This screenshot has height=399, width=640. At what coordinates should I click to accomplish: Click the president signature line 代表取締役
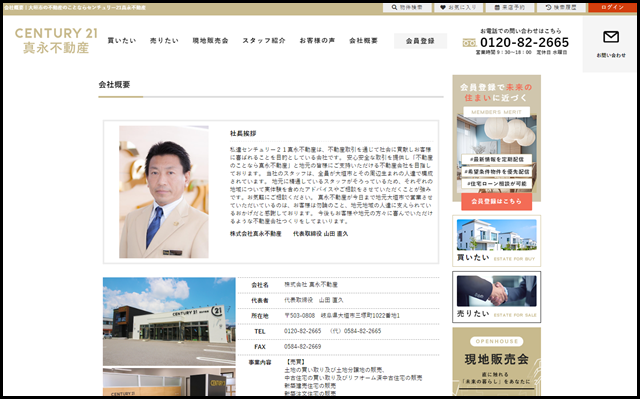tap(289, 234)
